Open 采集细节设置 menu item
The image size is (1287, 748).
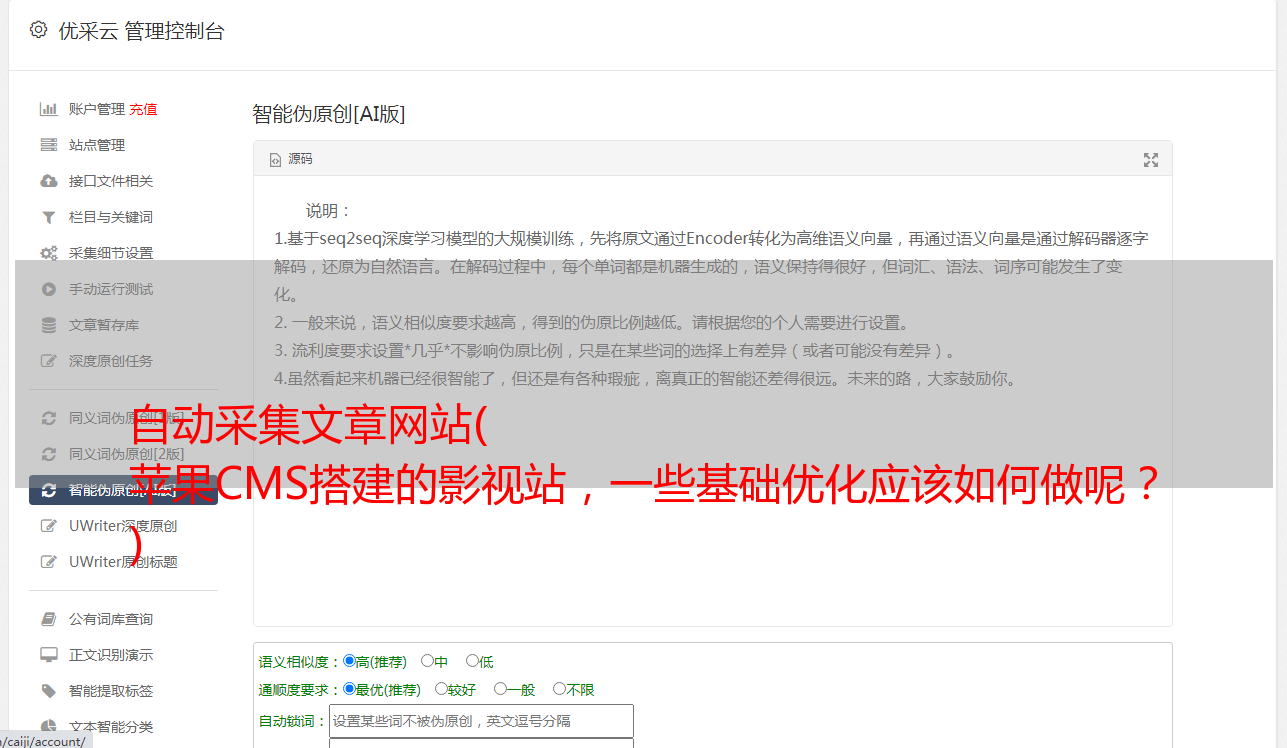pyautogui.click(x=111, y=253)
